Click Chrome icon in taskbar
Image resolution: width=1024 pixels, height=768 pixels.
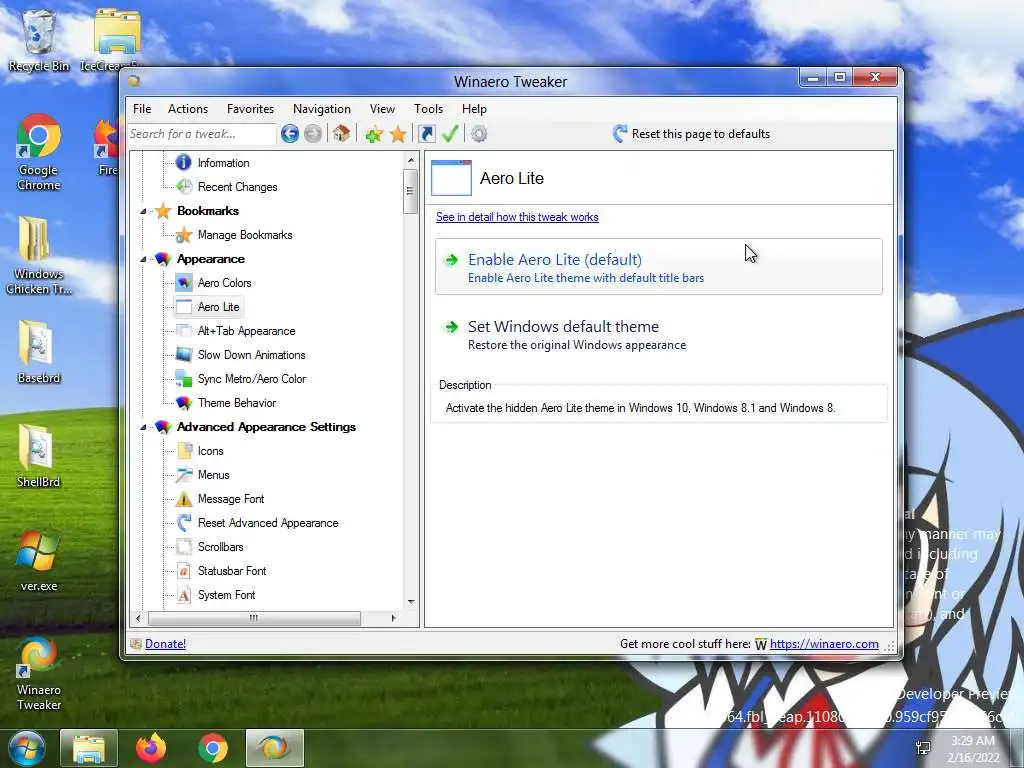pyautogui.click(x=213, y=748)
